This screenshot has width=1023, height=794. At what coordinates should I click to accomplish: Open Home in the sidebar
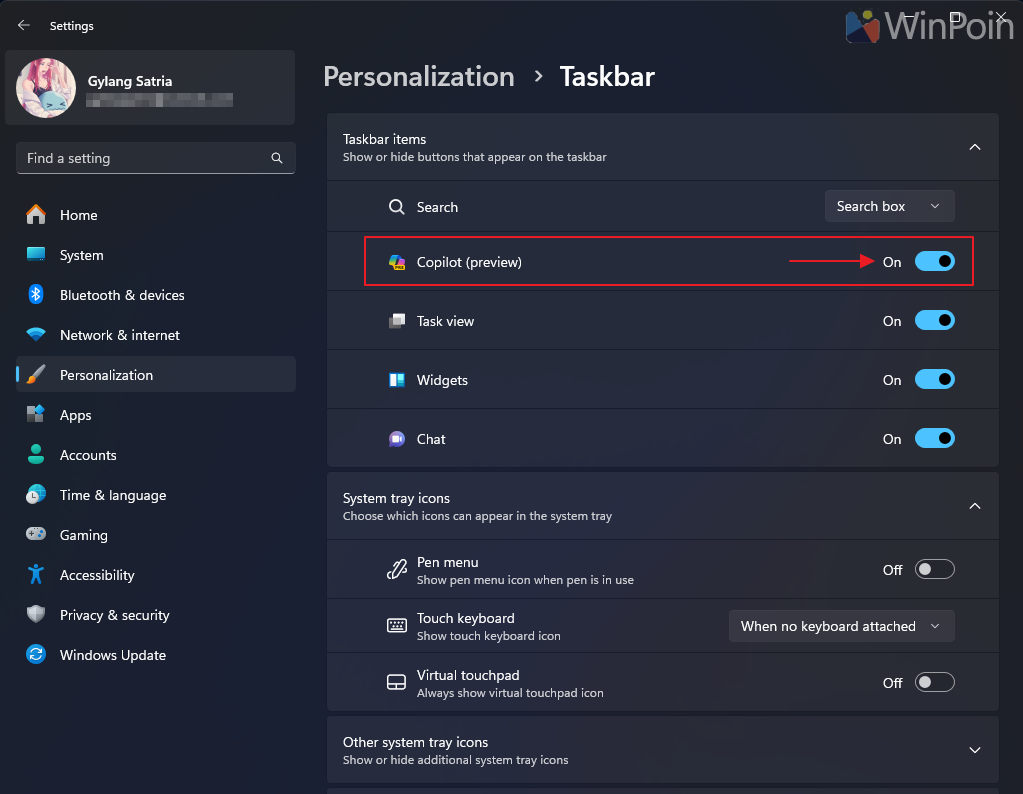point(156,215)
